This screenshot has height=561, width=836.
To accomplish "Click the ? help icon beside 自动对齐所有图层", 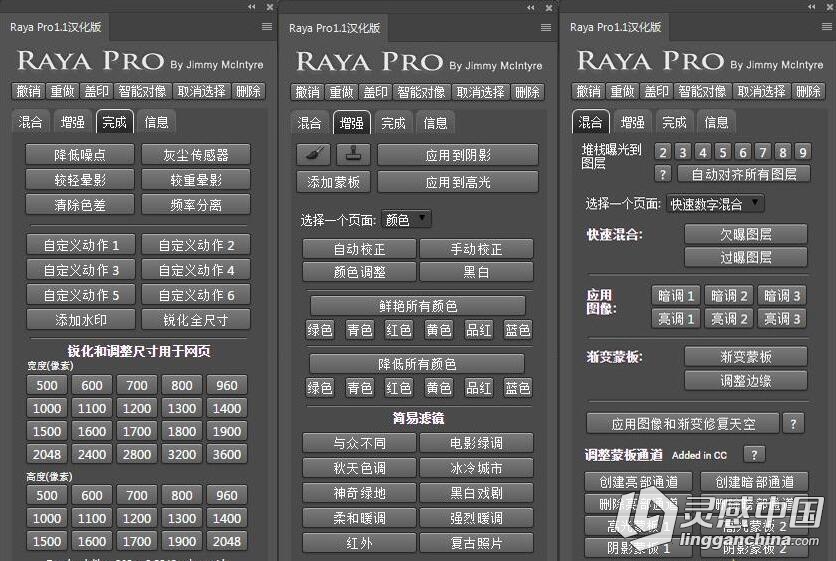I will click(662, 174).
